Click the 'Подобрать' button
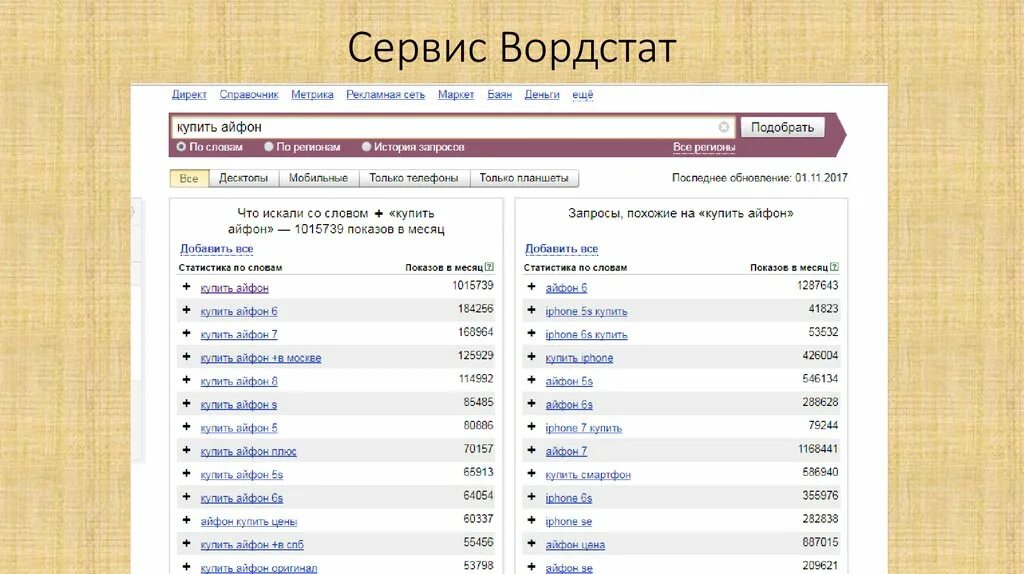This screenshot has width=1024, height=574. click(x=782, y=127)
